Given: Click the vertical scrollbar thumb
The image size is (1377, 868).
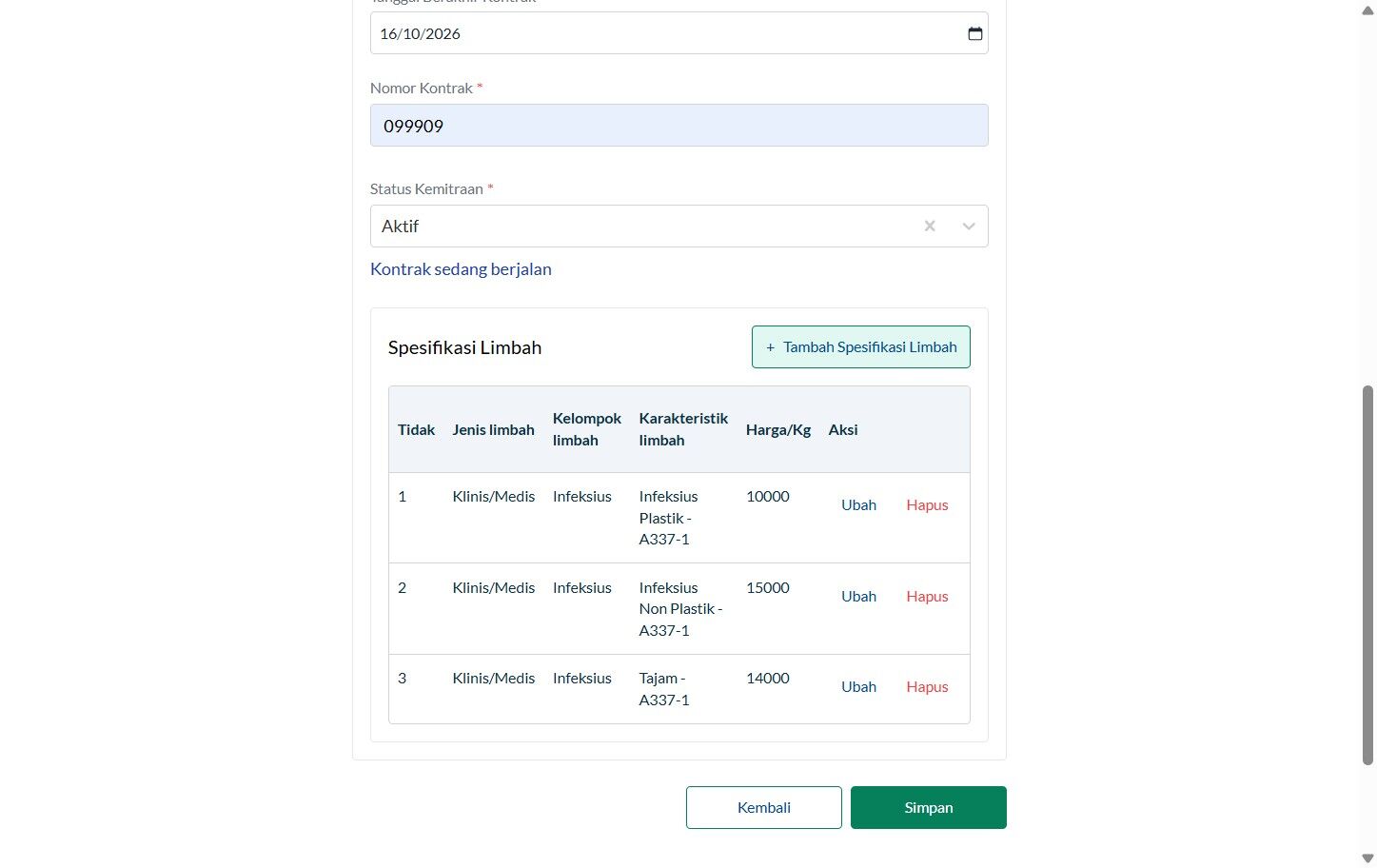Looking at the screenshot, I should click(x=1367, y=575).
